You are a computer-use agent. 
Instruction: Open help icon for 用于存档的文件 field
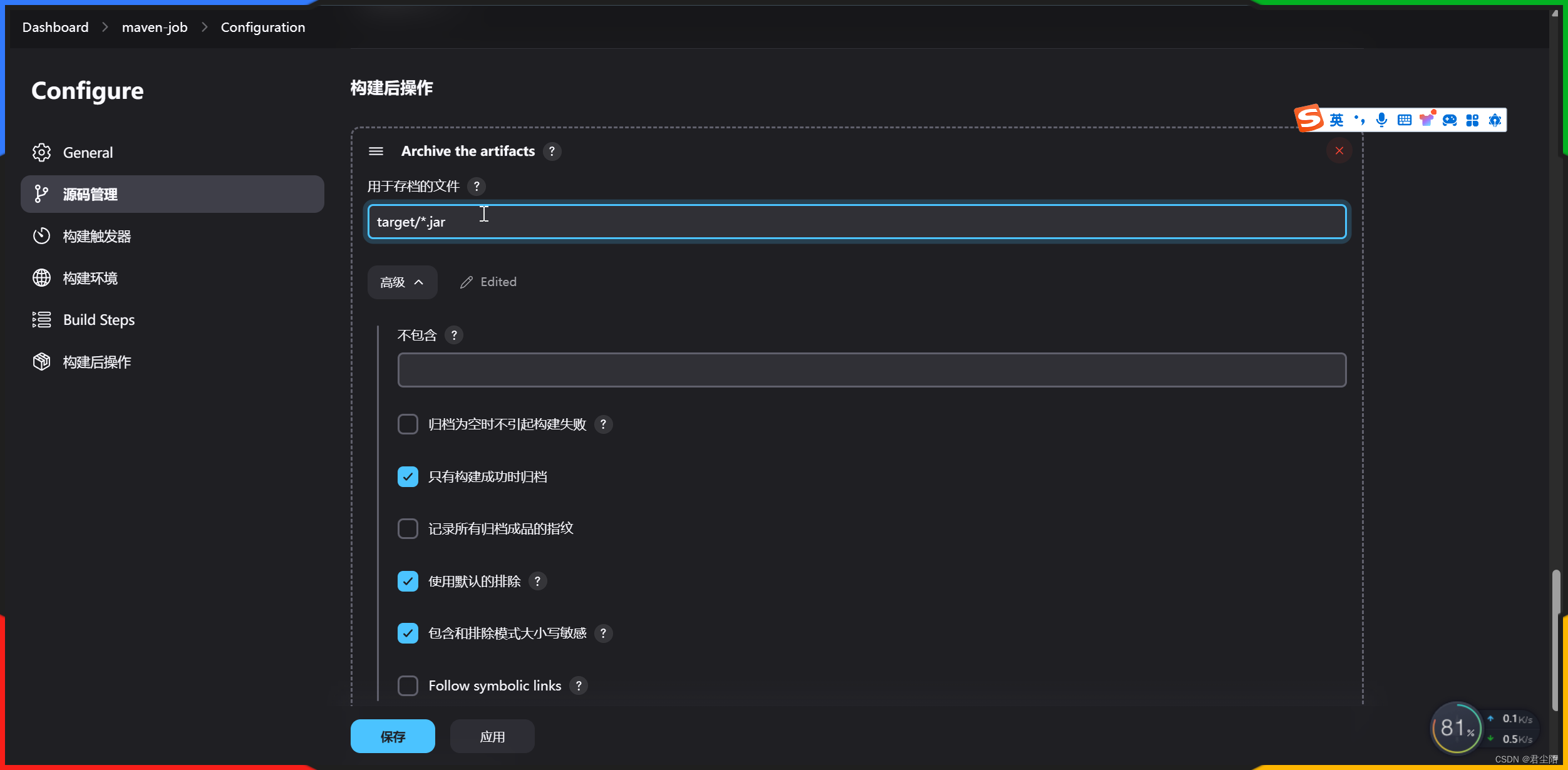pyautogui.click(x=477, y=186)
